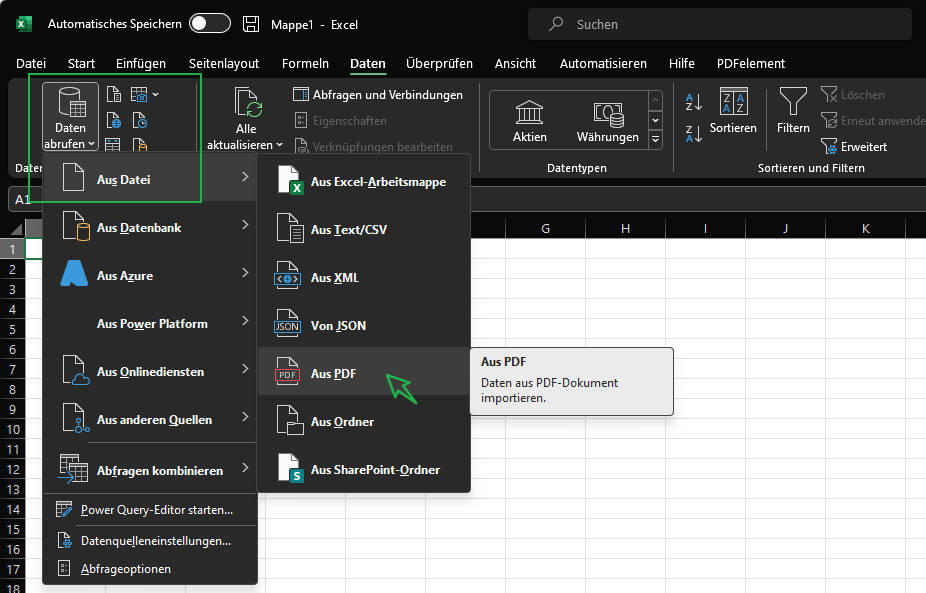
Task: Click the Recent Sources clock document icon
Action: click(139, 120)
